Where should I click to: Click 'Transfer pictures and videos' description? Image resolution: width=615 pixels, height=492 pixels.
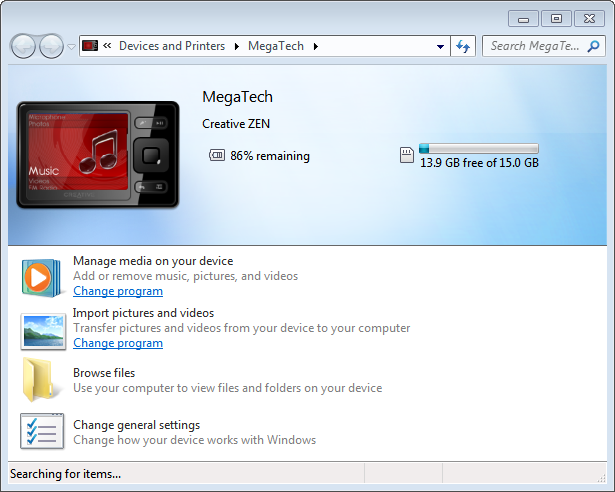tap(242, 328)
